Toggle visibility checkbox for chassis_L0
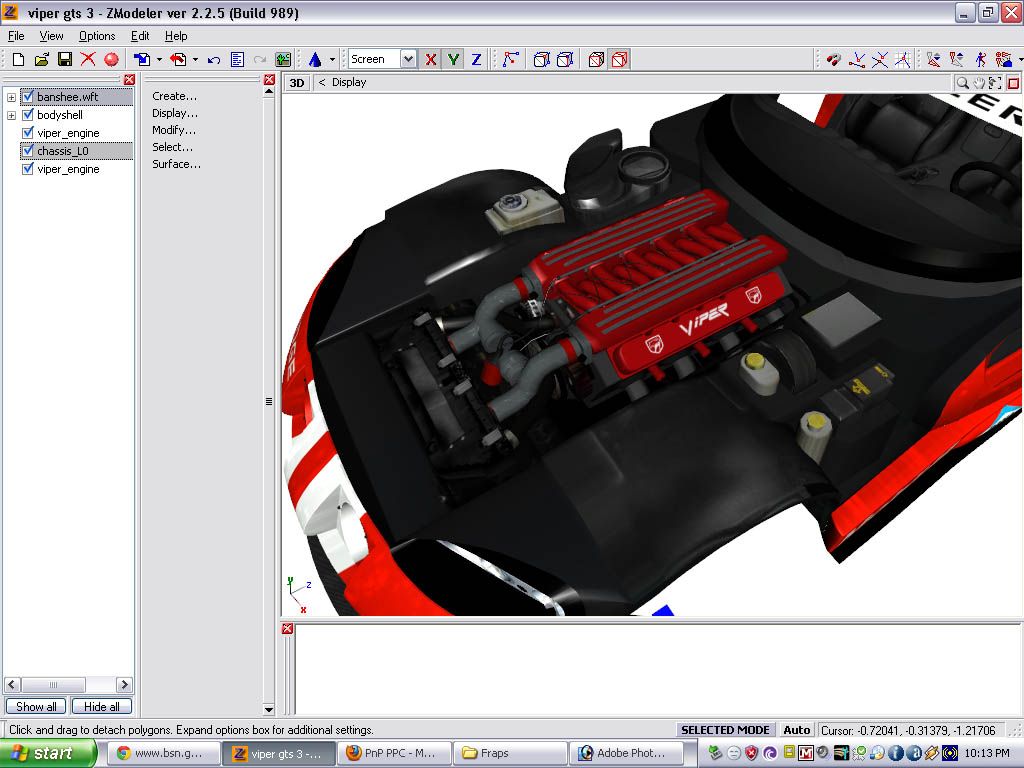The height and width of the screenshot is (768, 1024). [x=28, y=151]
